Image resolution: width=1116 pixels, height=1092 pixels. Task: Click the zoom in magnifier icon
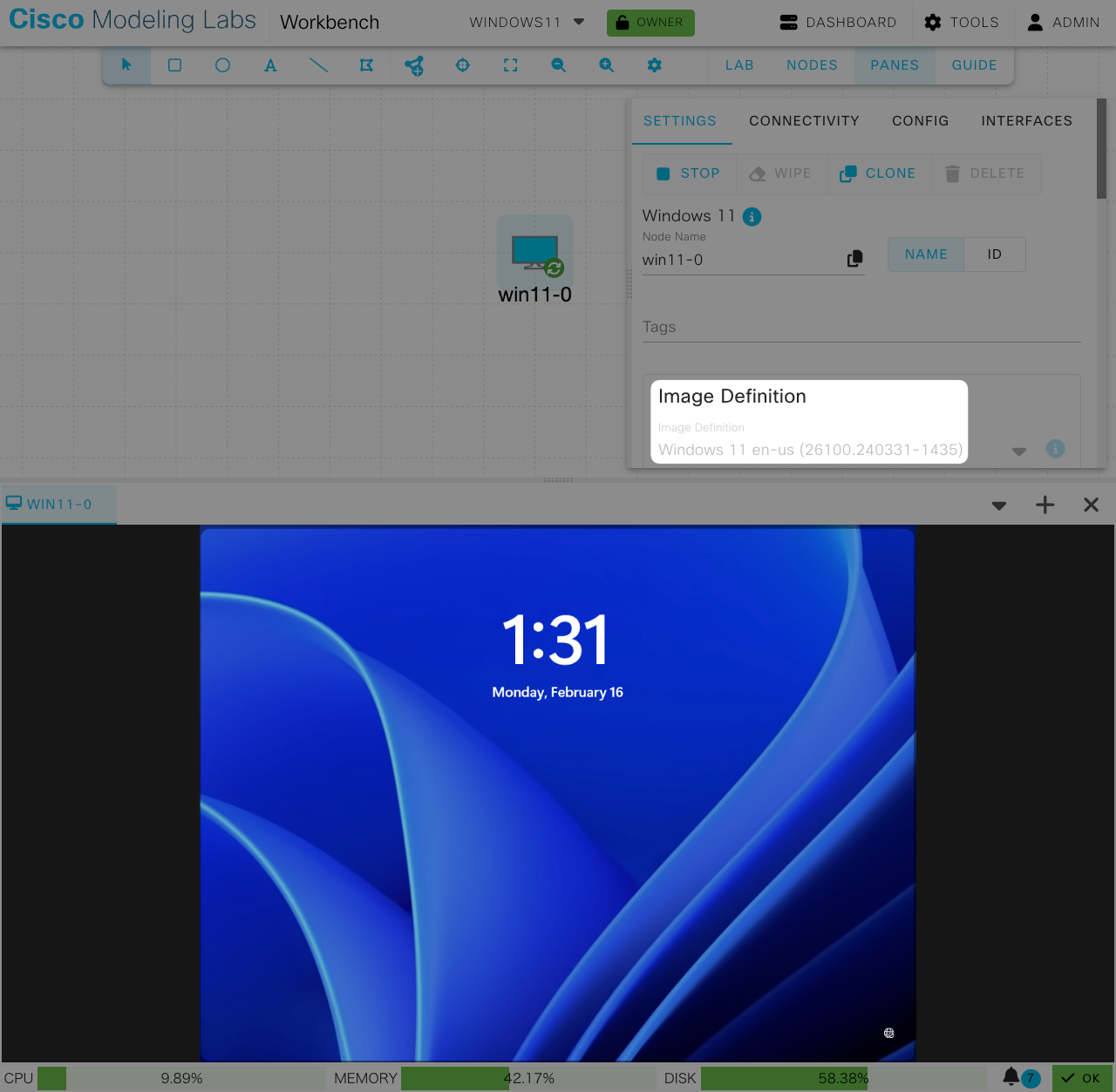[607, 65]
